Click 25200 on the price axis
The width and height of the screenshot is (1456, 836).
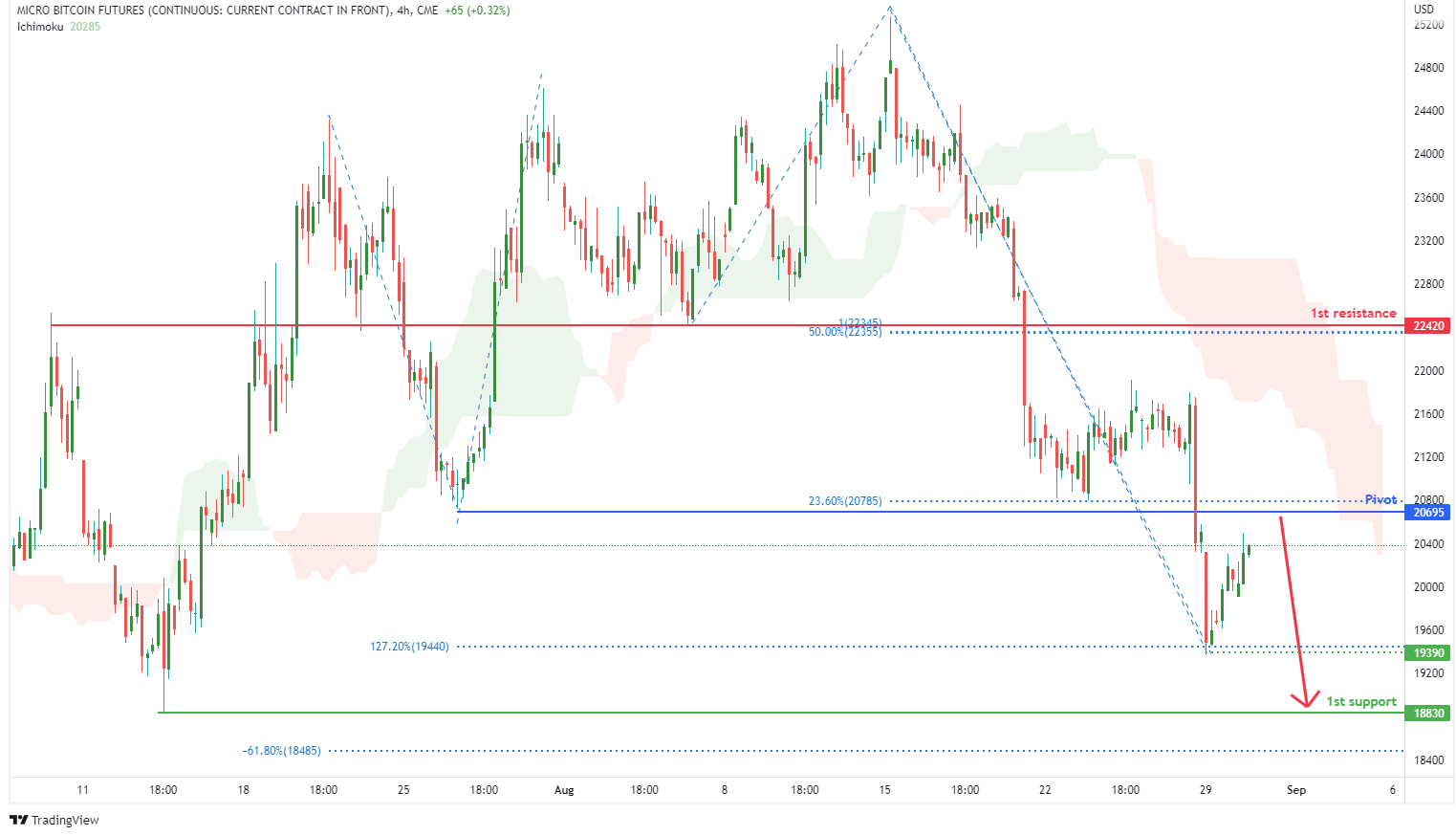click(1429, 25)
